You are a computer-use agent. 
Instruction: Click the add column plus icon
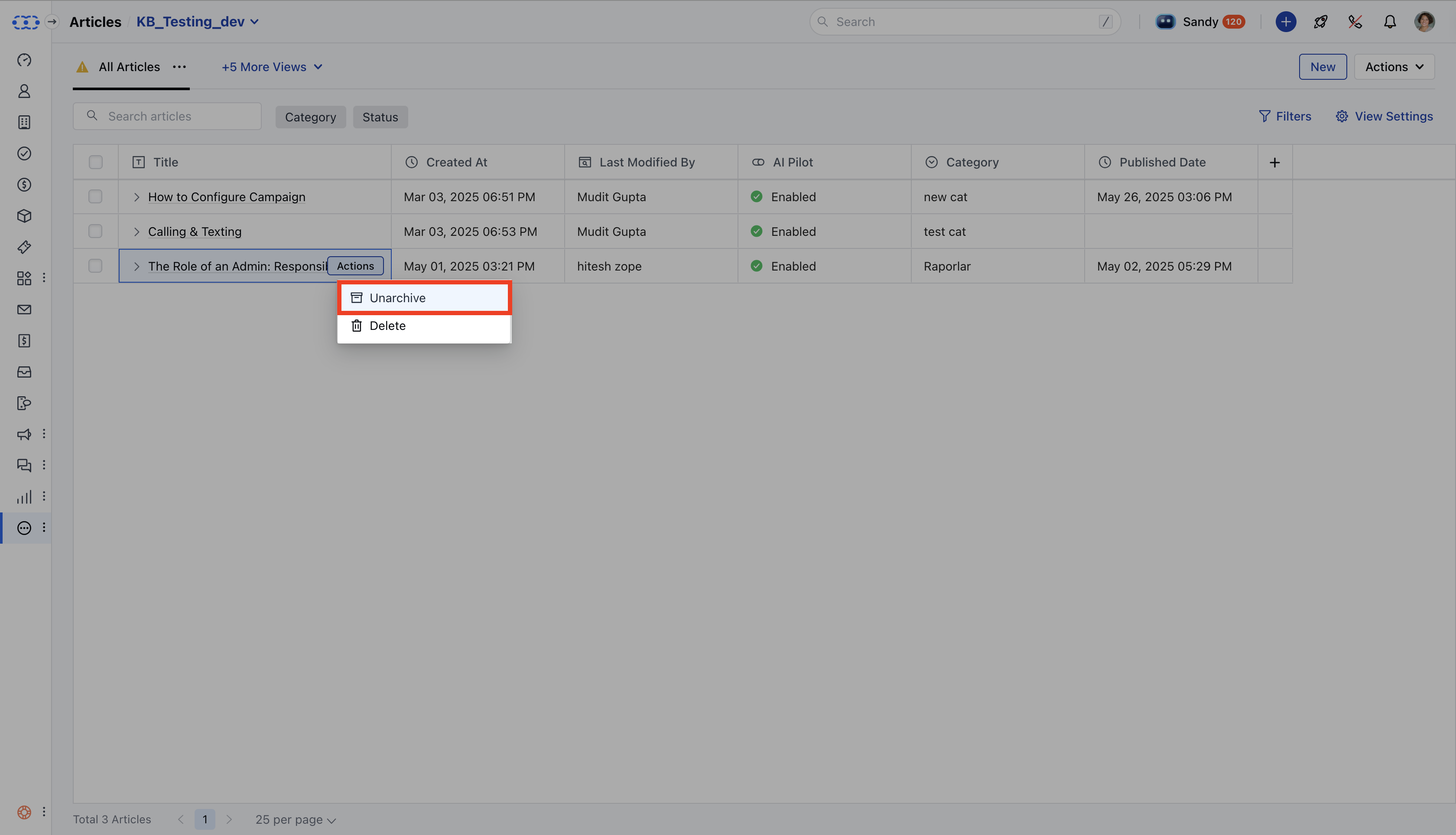[x=1274, y=162]
